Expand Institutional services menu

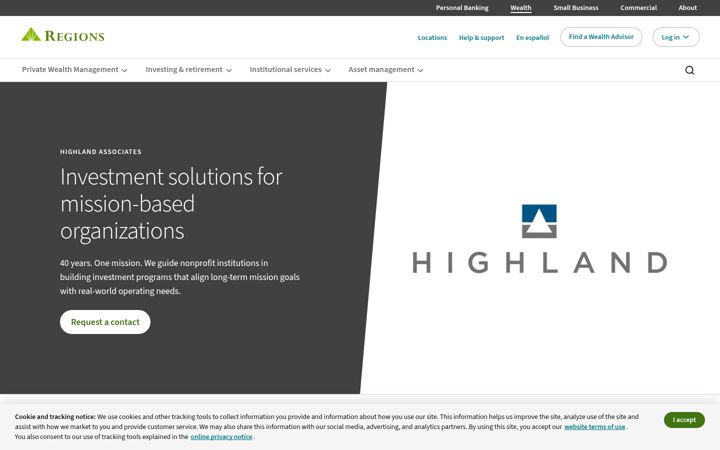(290, 70)
